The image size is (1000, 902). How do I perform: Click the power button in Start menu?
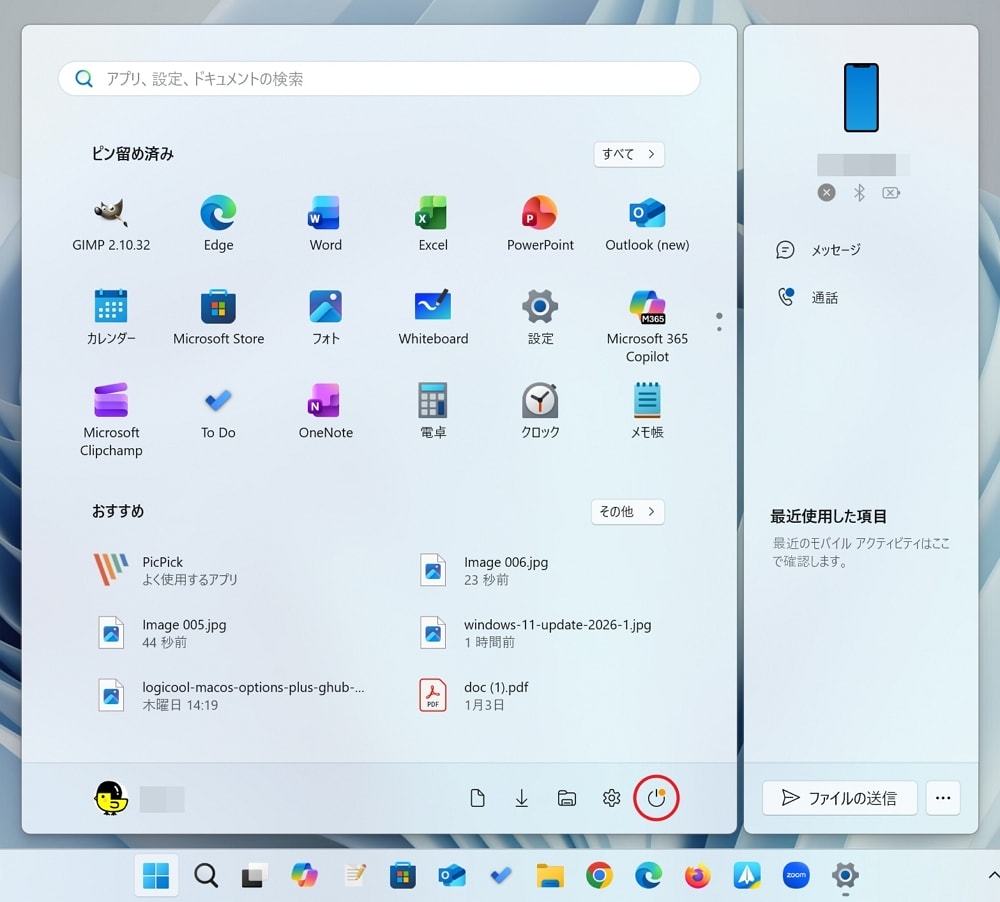(x=656, y=798)
